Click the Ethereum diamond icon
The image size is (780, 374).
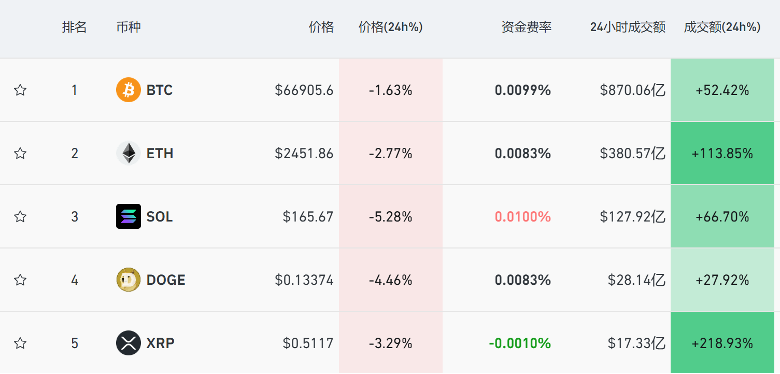[x=128, y=153]
